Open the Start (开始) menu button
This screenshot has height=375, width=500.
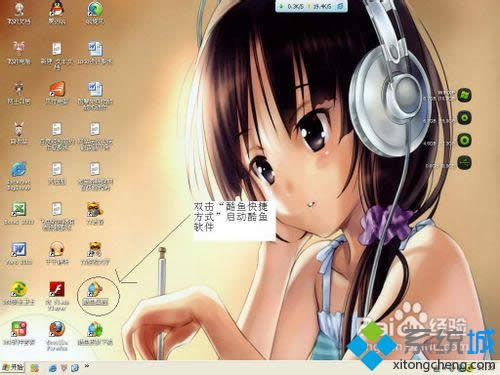(x=13, y=367)
